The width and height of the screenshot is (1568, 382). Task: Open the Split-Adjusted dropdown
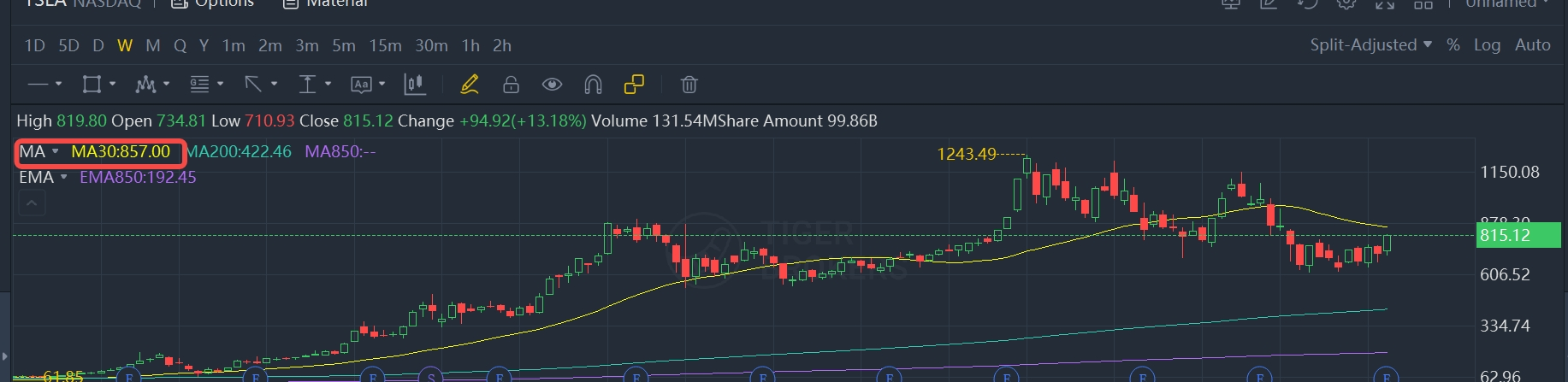[x=1371, y=44]
